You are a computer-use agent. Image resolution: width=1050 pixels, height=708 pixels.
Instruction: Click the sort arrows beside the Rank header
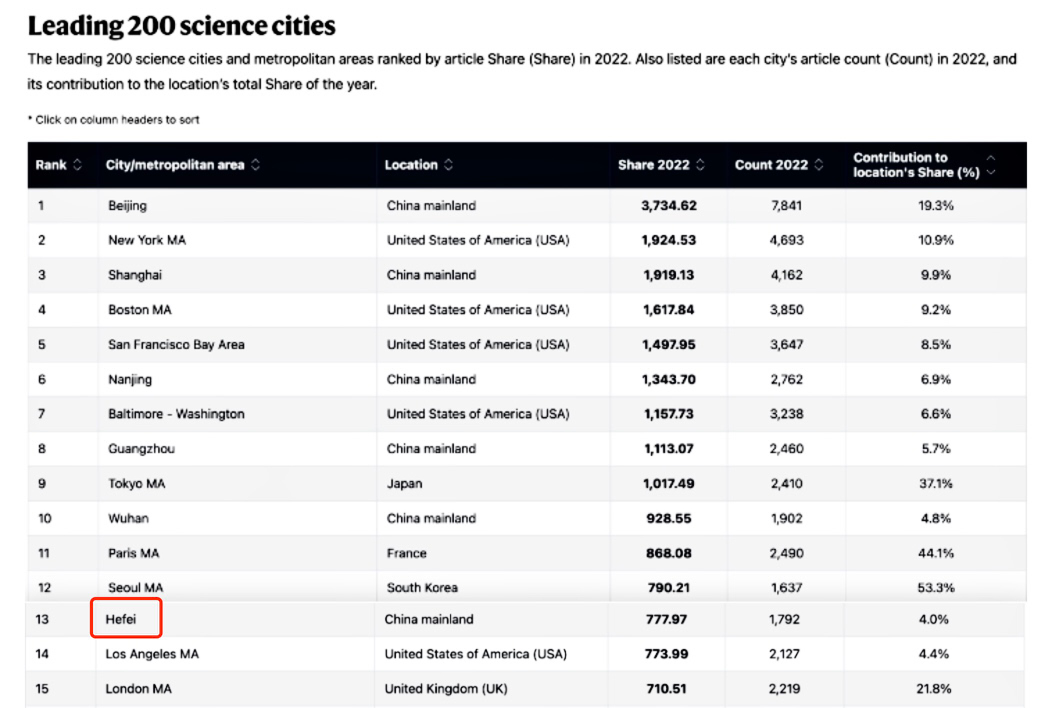pos(77,165)
